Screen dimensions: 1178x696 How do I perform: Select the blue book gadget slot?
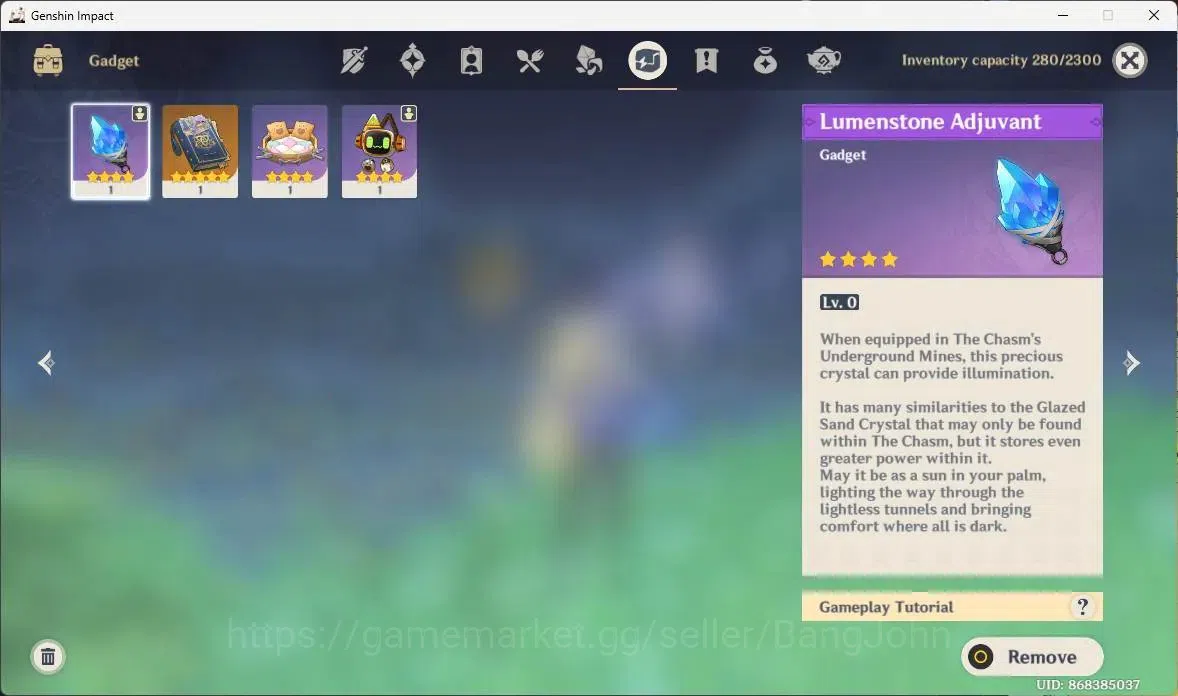click(200, 152)
